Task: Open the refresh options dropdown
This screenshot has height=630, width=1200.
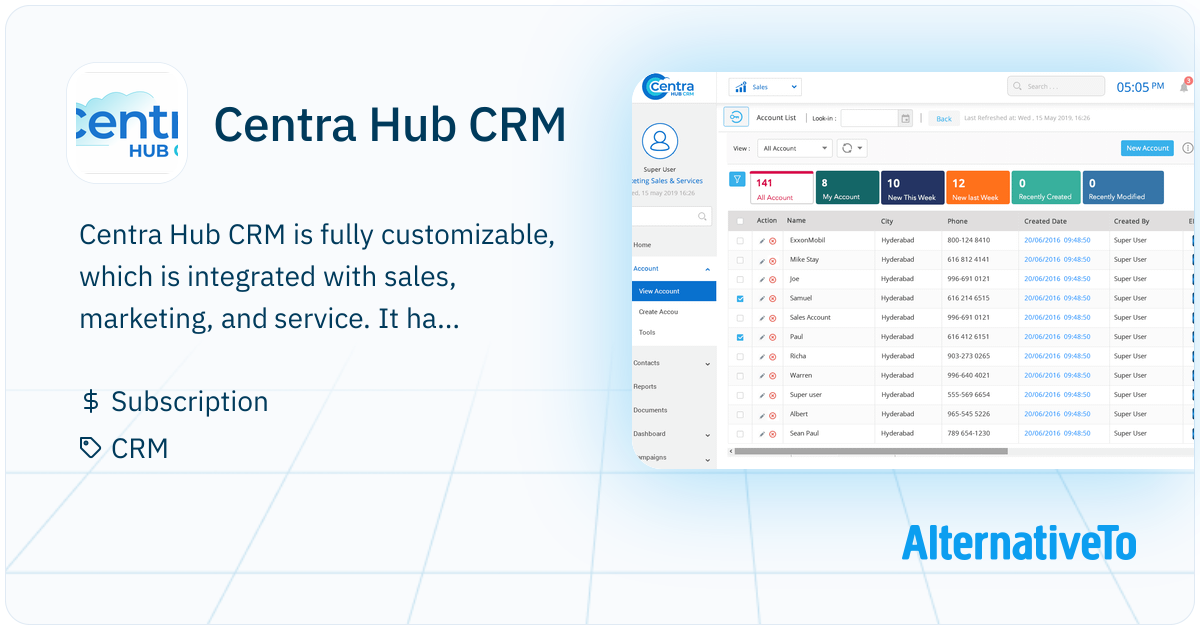Action: pos(852,148)
